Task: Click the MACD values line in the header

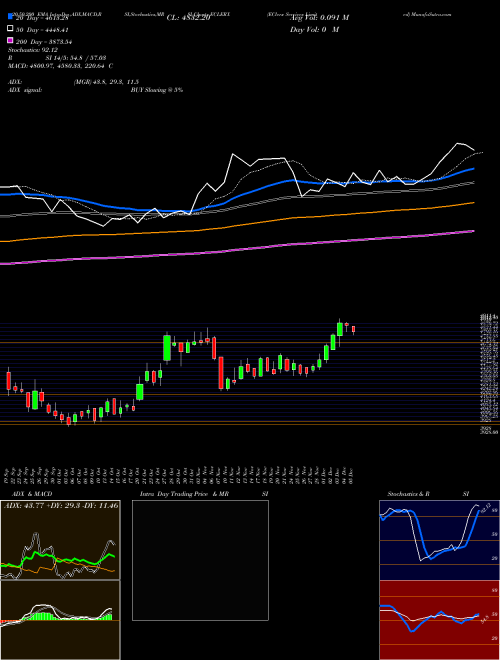Action: pos(60,66)
